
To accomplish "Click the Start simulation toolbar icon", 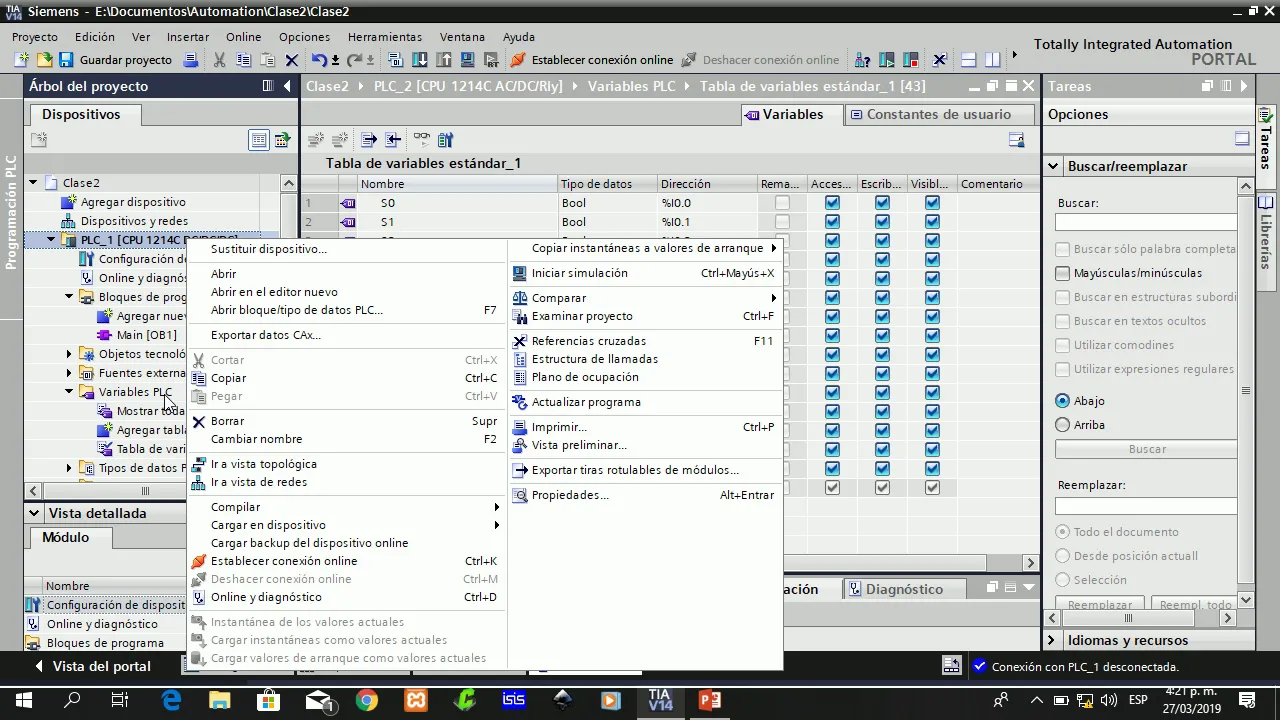I will click(x=467, y=60).
